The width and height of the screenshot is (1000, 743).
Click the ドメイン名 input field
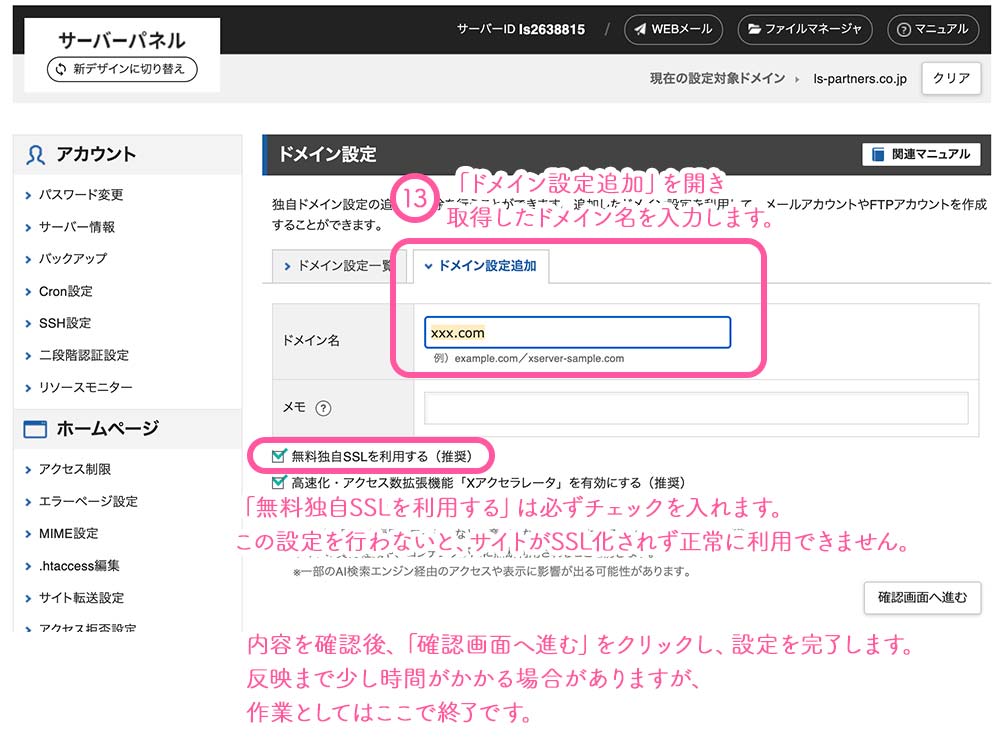coord(578,332)
